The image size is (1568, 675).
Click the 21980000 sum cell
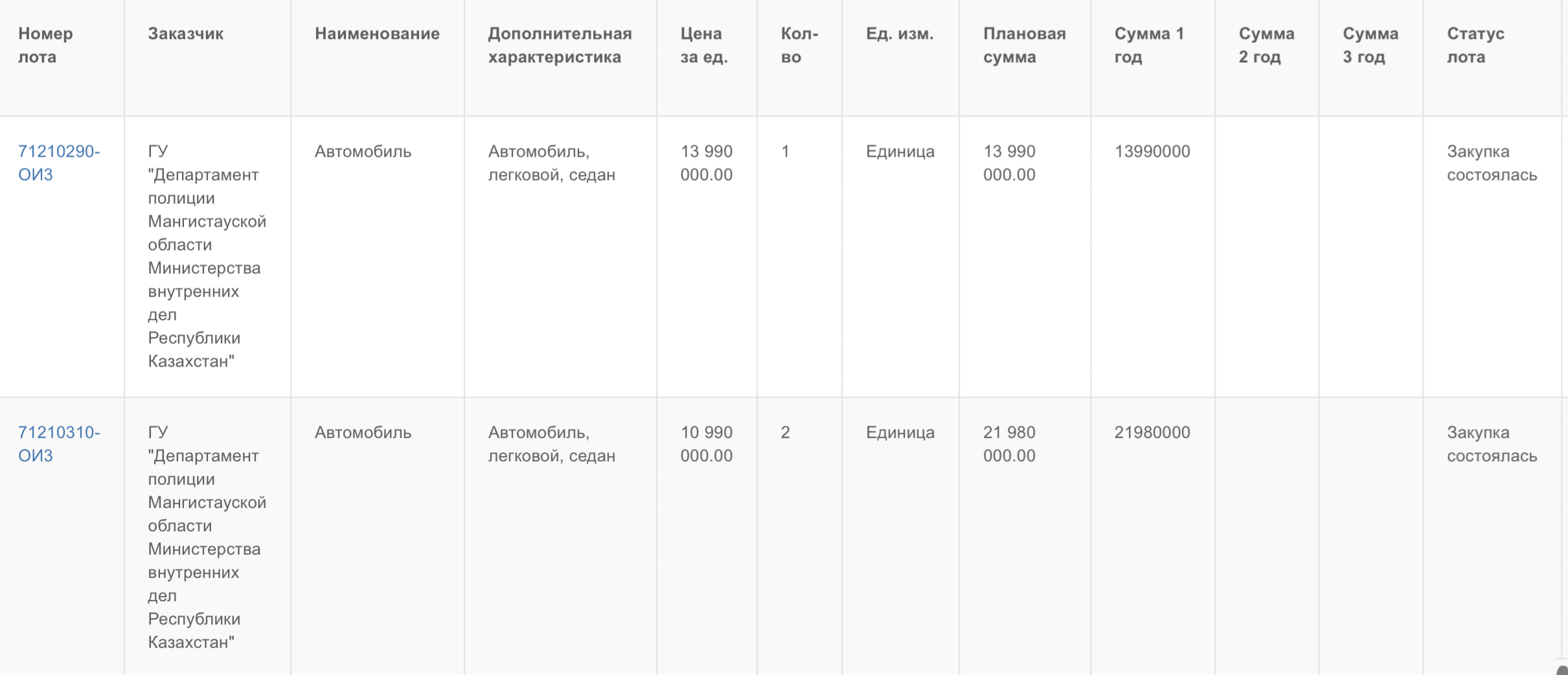point(1152,433)
